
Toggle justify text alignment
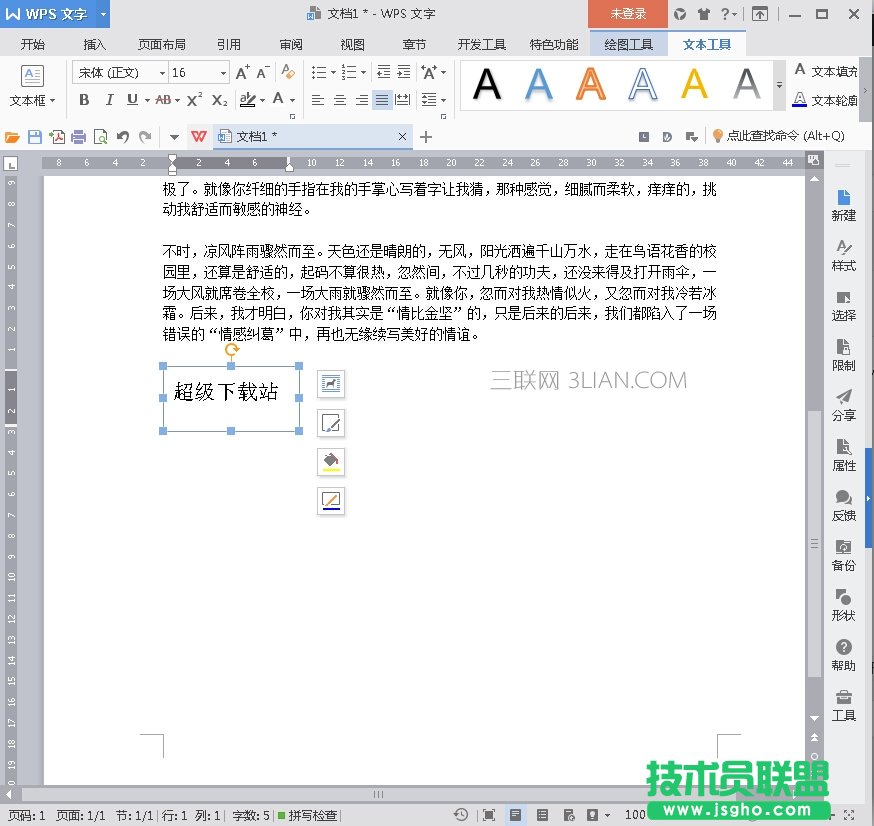coord(381,100)
